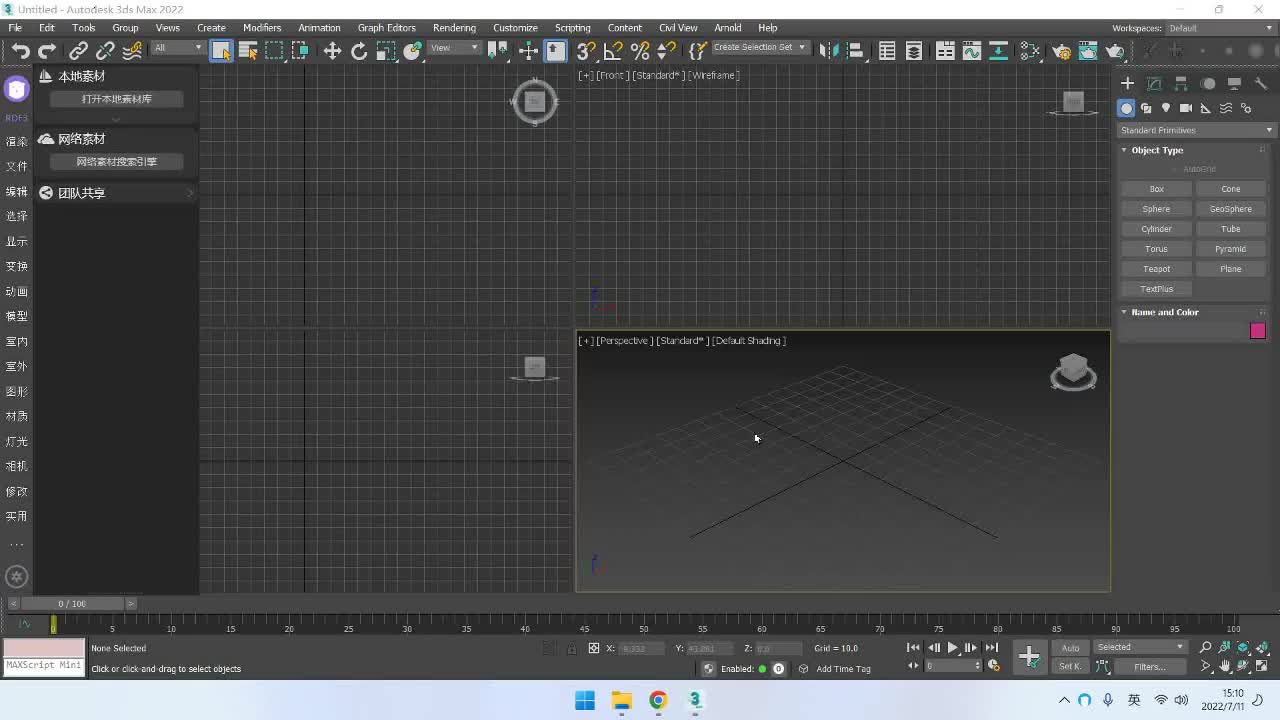Viewport: 1280px width, 720px height.
Task: Click the pink object color swatch
Action: coord(1257,331)
